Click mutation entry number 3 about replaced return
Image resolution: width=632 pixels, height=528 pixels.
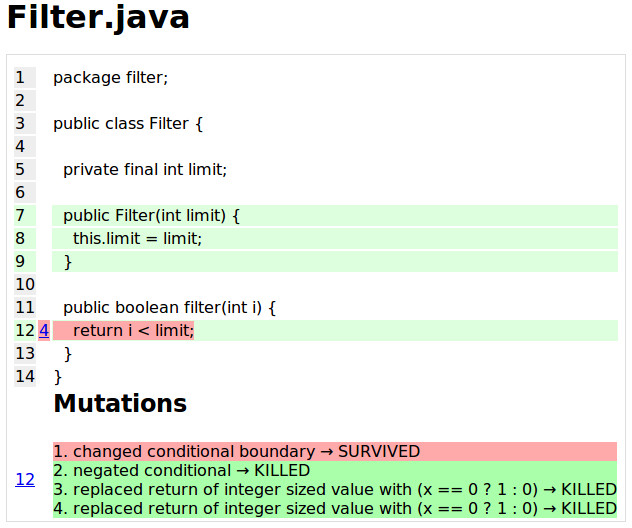(x=334, y=490)
